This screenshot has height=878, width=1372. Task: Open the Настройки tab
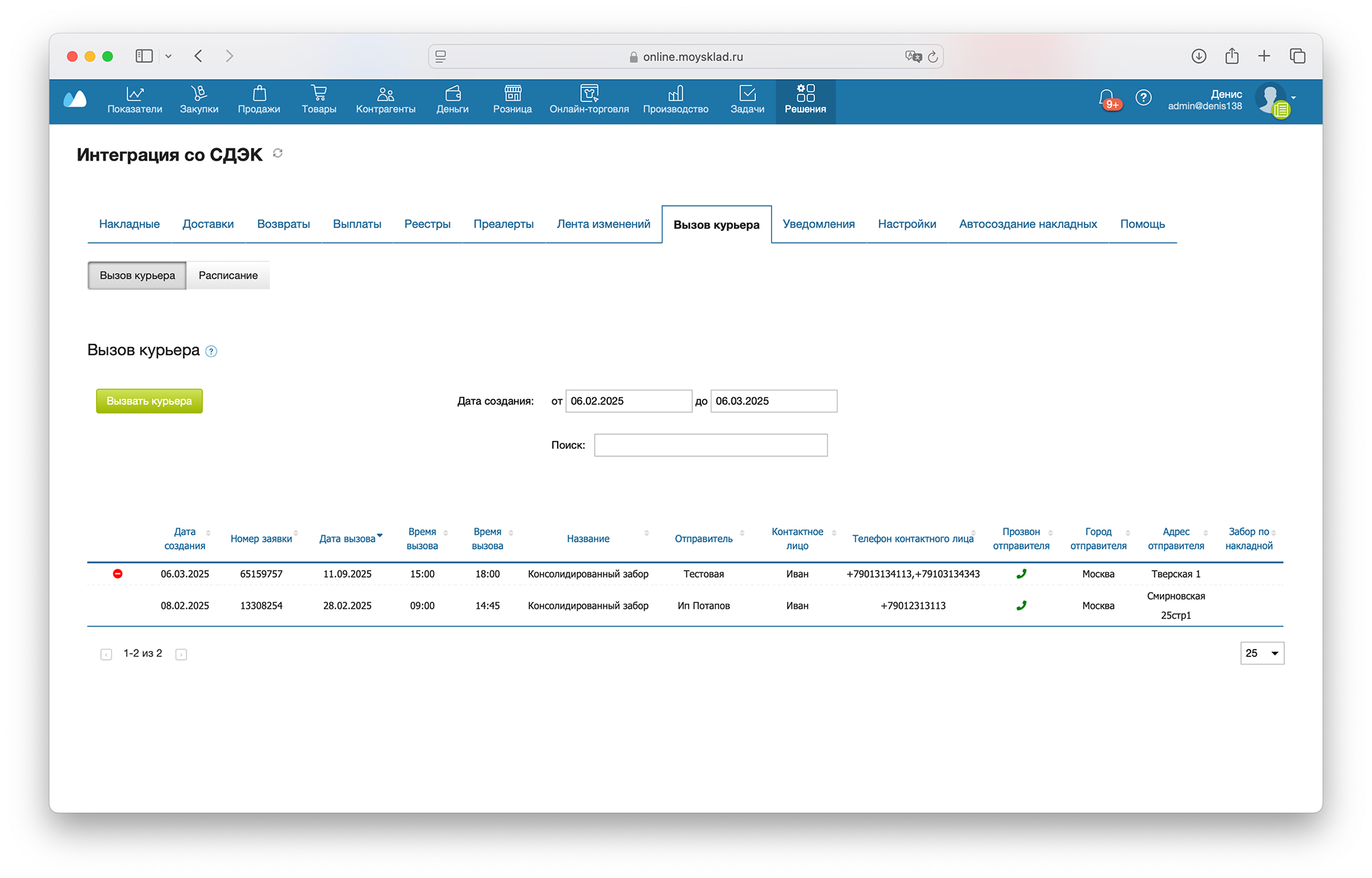pyautogui.click(x=906, y=224)
